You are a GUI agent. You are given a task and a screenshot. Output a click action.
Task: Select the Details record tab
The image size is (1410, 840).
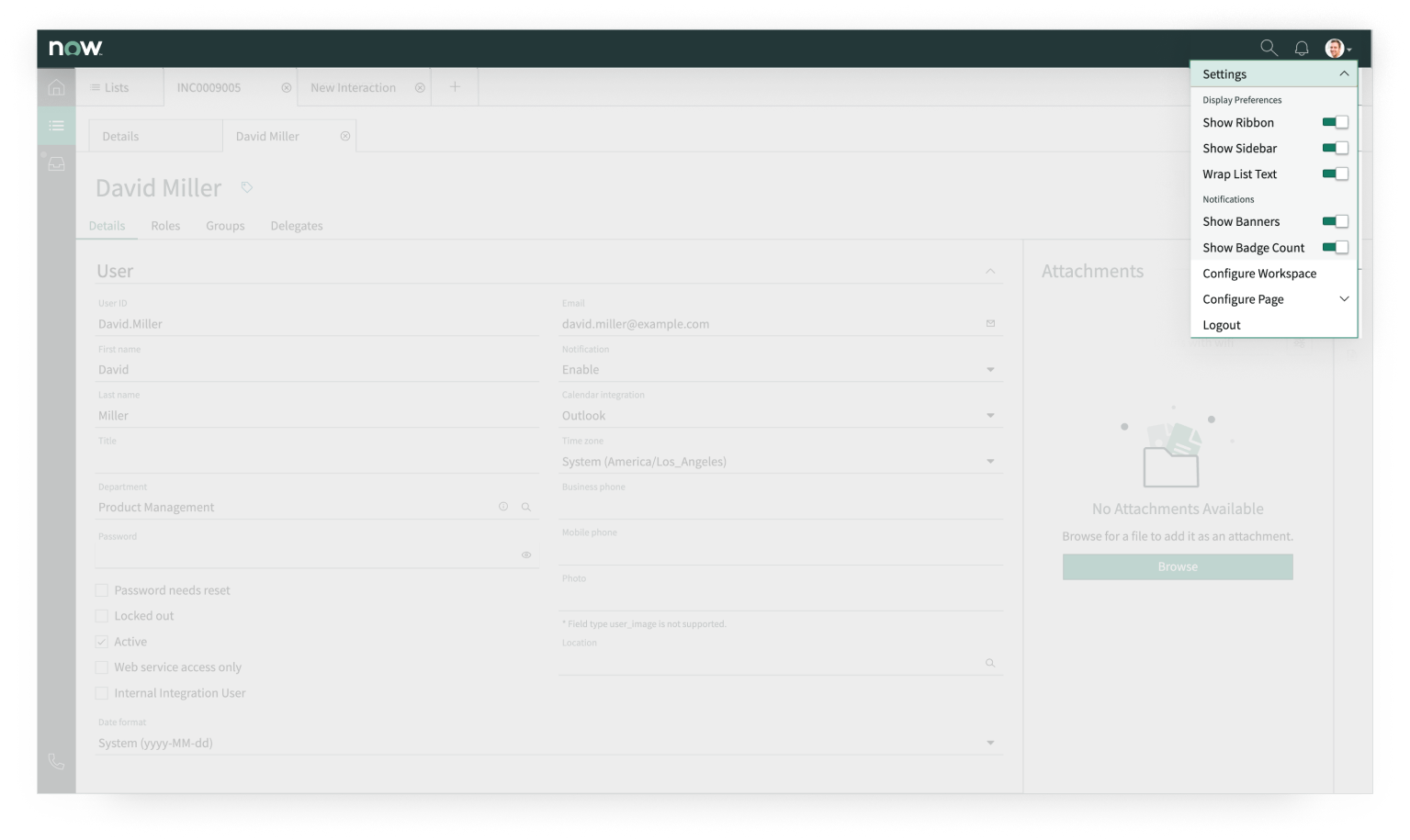point(107,226)
